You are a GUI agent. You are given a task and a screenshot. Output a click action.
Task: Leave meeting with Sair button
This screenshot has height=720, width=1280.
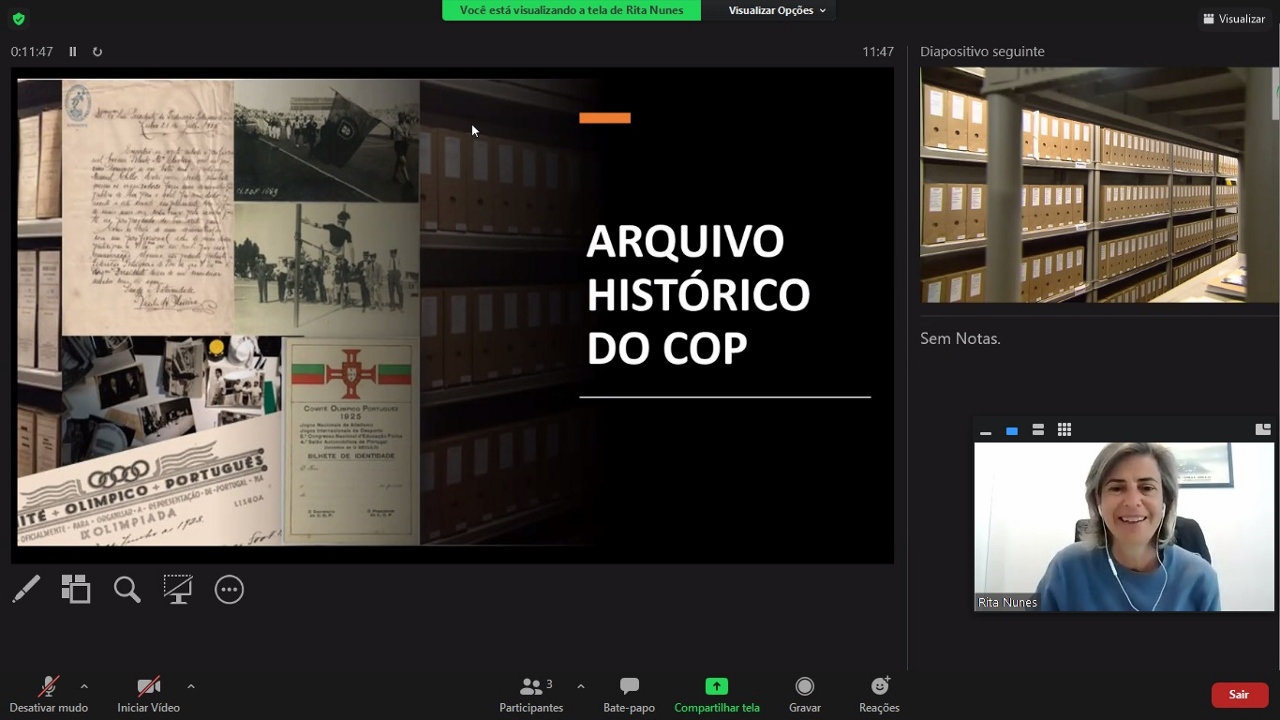1240,694
